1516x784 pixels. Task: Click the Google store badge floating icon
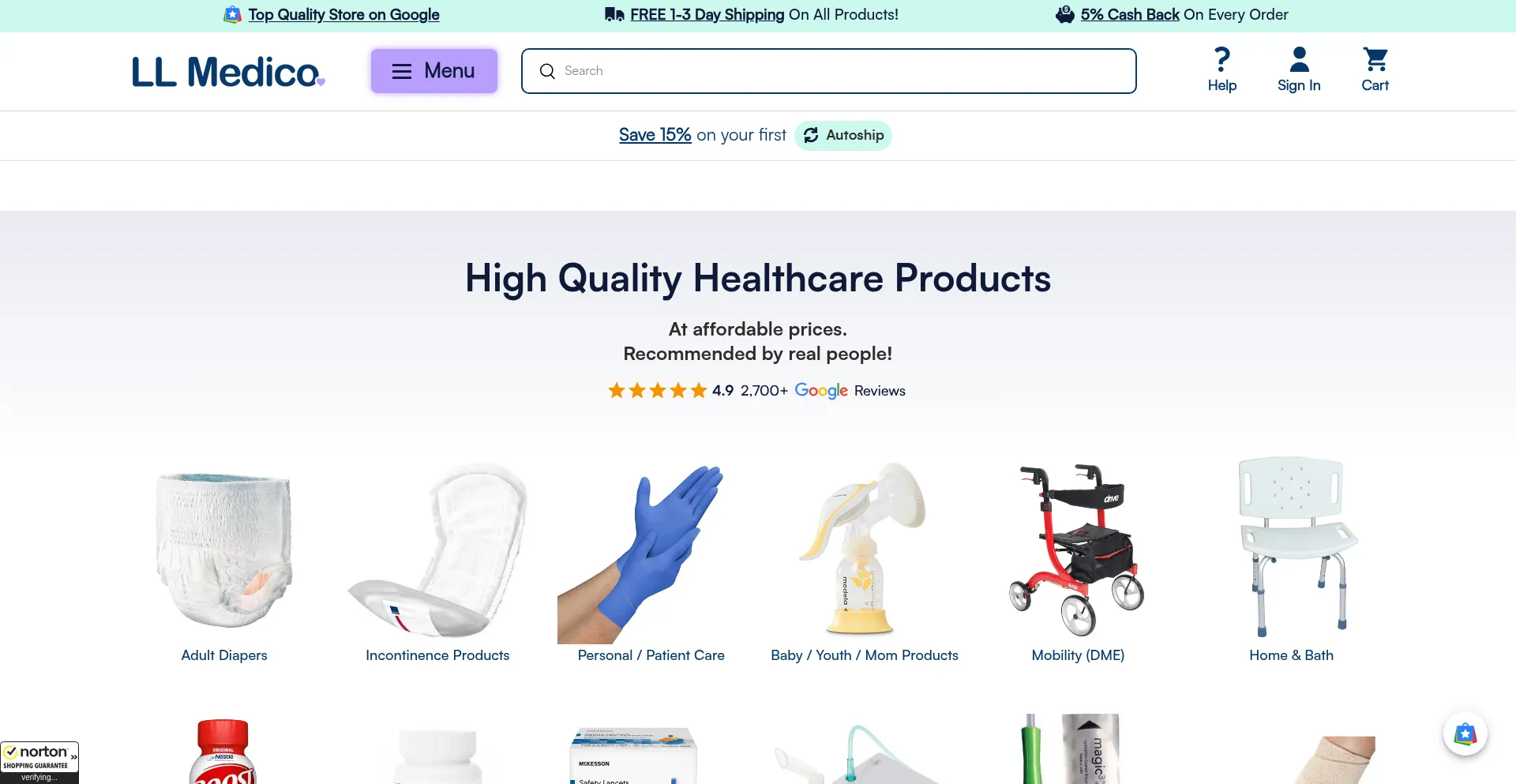pos(1465,734)
